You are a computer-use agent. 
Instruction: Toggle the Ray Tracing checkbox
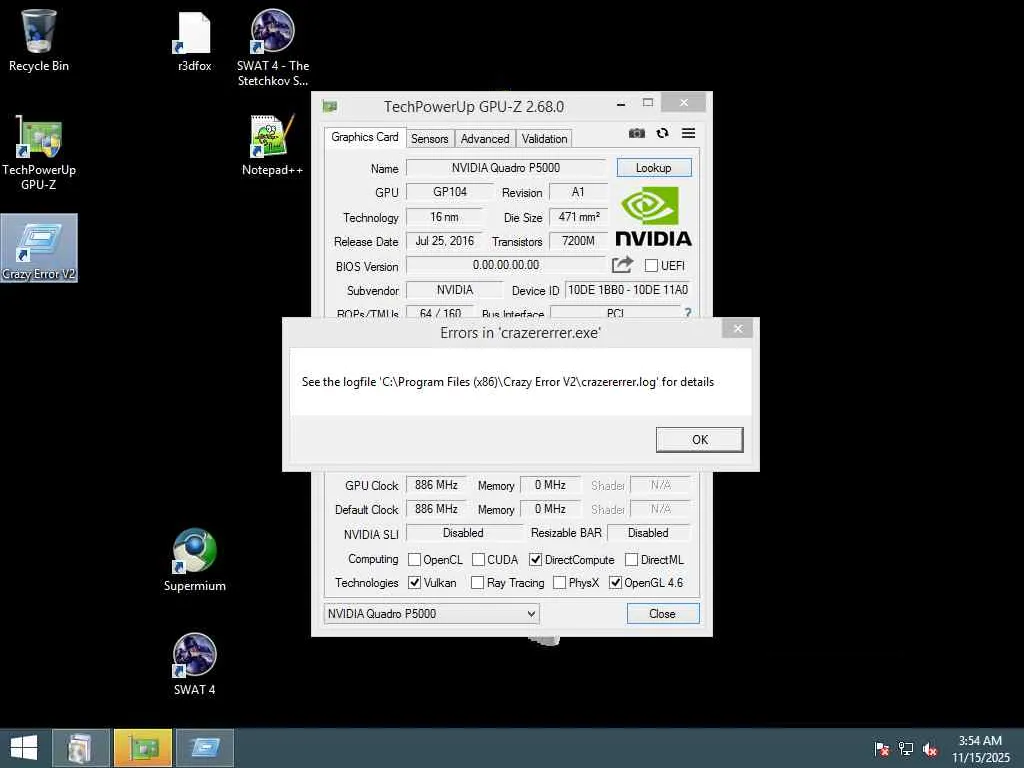pos(477,583)
